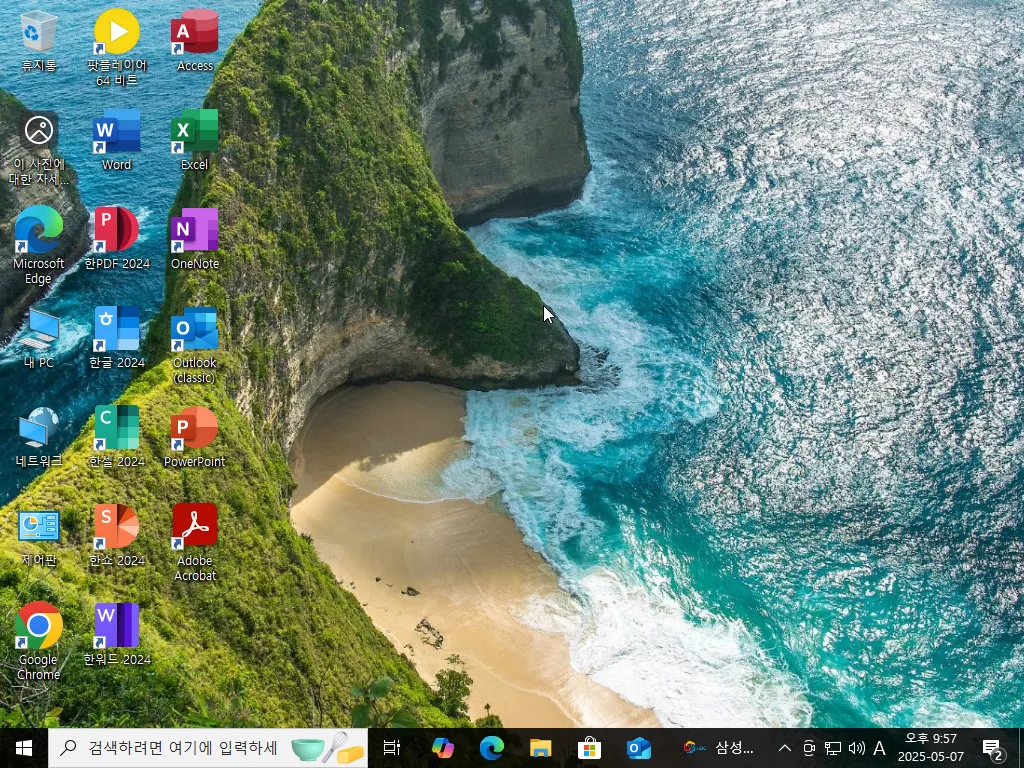The width and height of the screenshot is (1024, 768).
Task: Open the volume control speaker icon
Action: (x=856, y=748)
